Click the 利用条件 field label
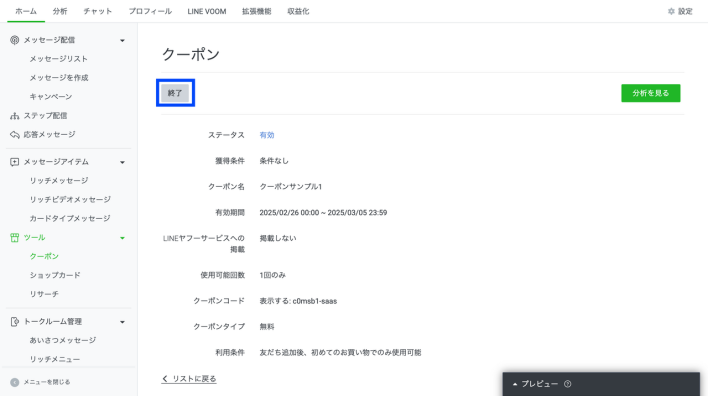The height and width of the screenshot is (396, 708). click(230, 353)
